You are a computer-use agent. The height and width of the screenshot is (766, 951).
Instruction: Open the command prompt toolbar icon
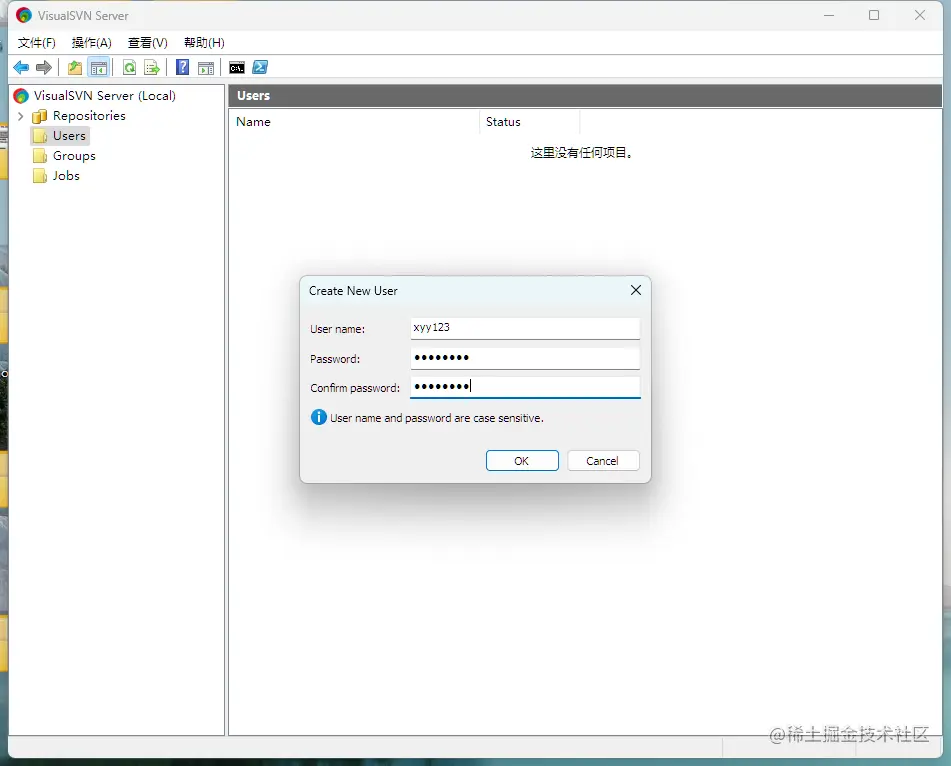coord(237,67)
